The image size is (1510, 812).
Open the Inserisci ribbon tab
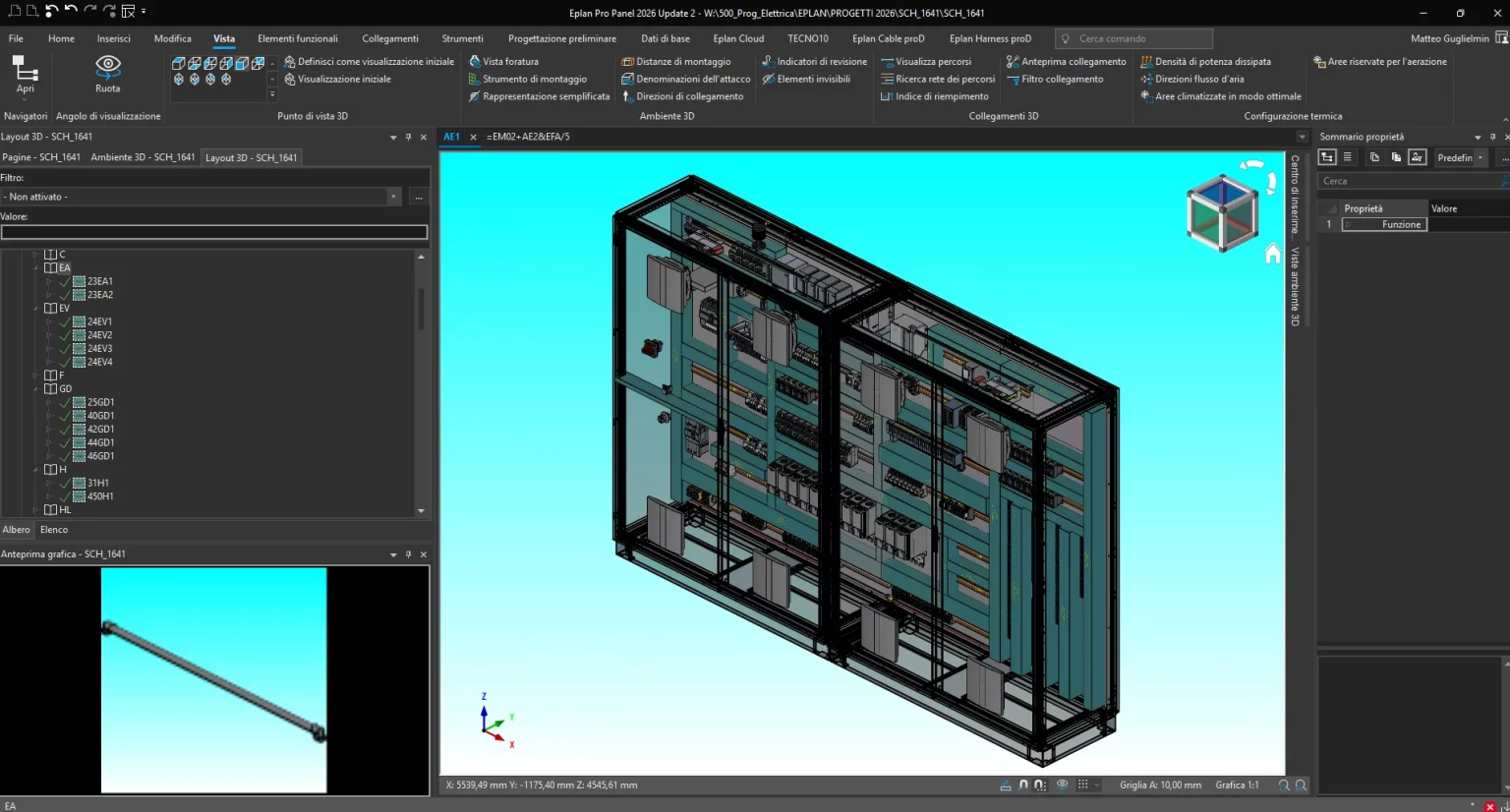point(114,38)
